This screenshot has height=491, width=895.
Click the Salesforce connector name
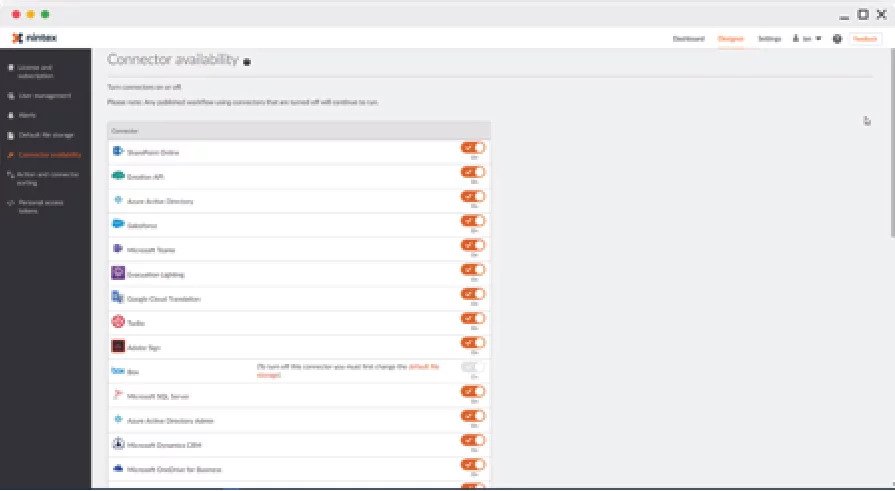pos(142,226)
